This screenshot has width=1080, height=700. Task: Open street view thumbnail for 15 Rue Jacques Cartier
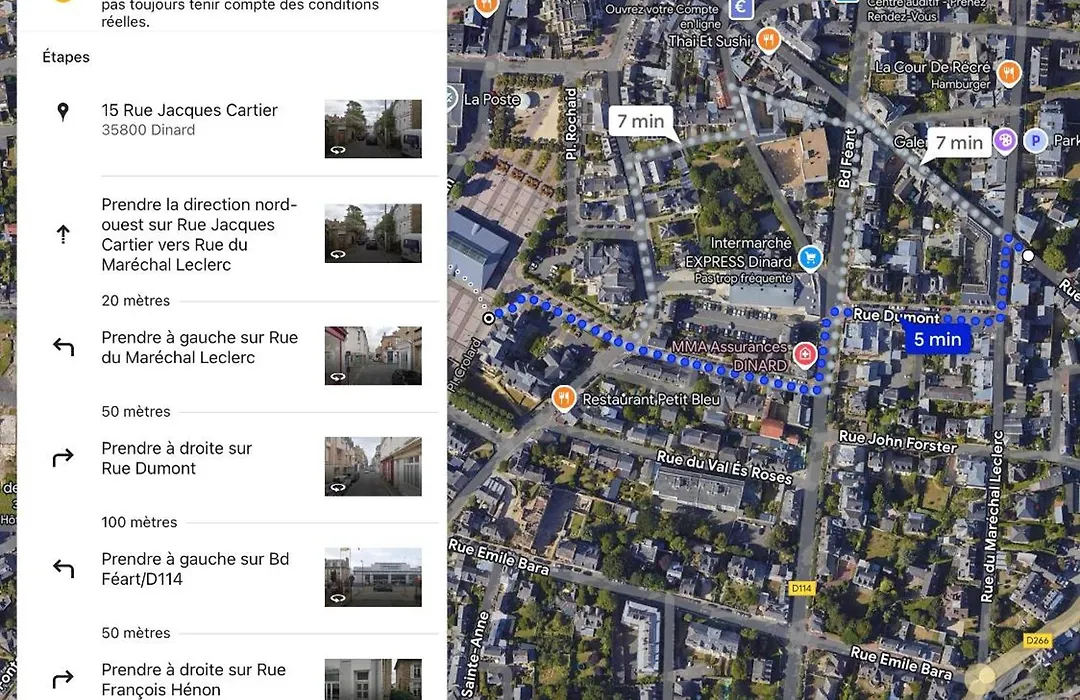coord(373,129)
